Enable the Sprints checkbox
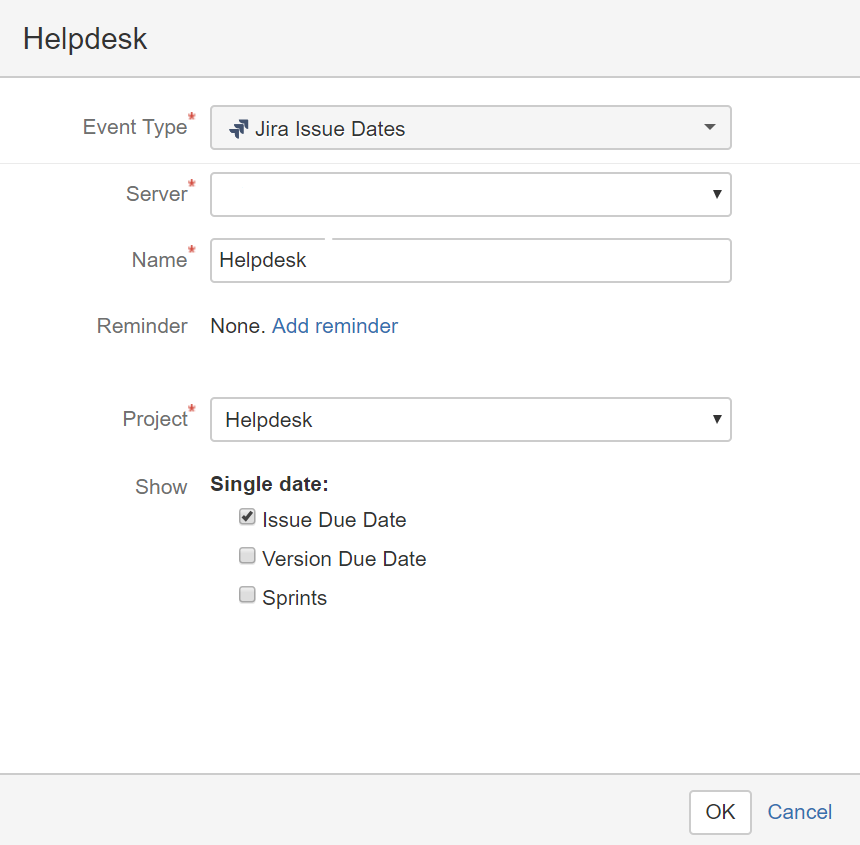 pyautogui.click(x=247, y=594)
